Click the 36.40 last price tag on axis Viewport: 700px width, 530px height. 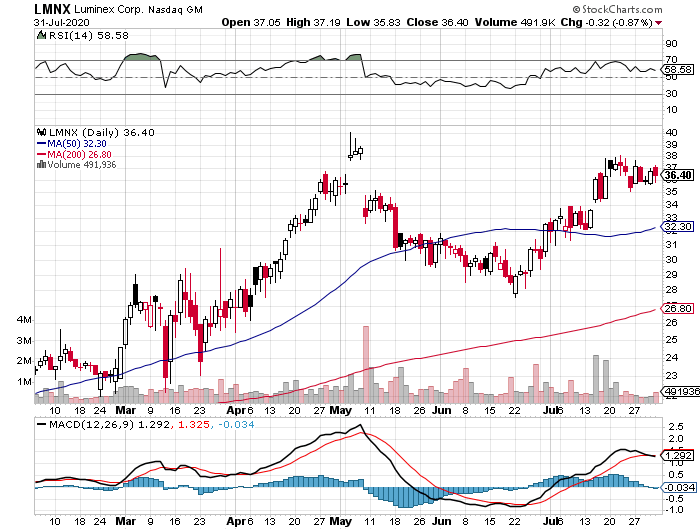[677, 175]
